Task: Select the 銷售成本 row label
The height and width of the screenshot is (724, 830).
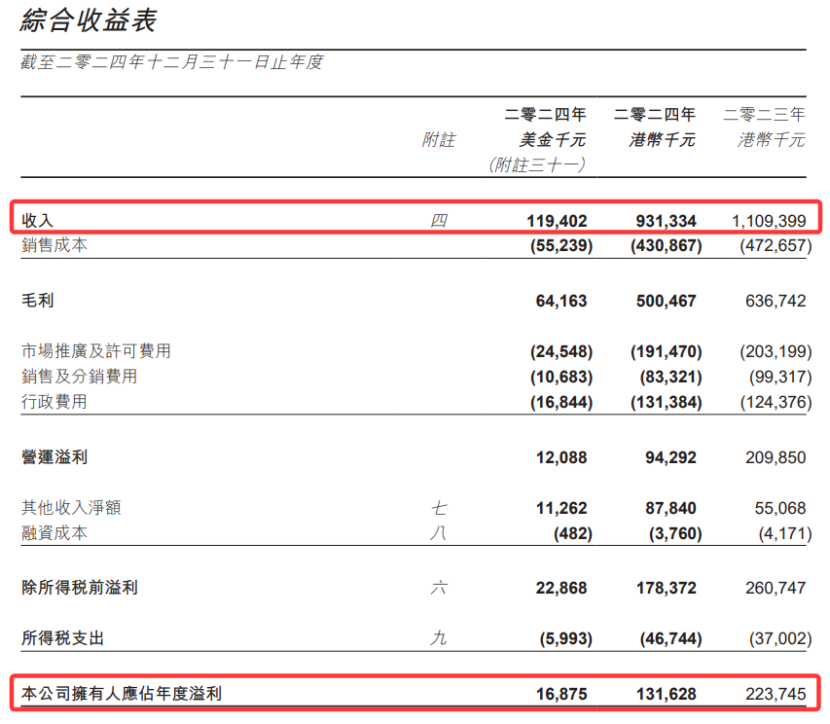Action: [54, 245]
